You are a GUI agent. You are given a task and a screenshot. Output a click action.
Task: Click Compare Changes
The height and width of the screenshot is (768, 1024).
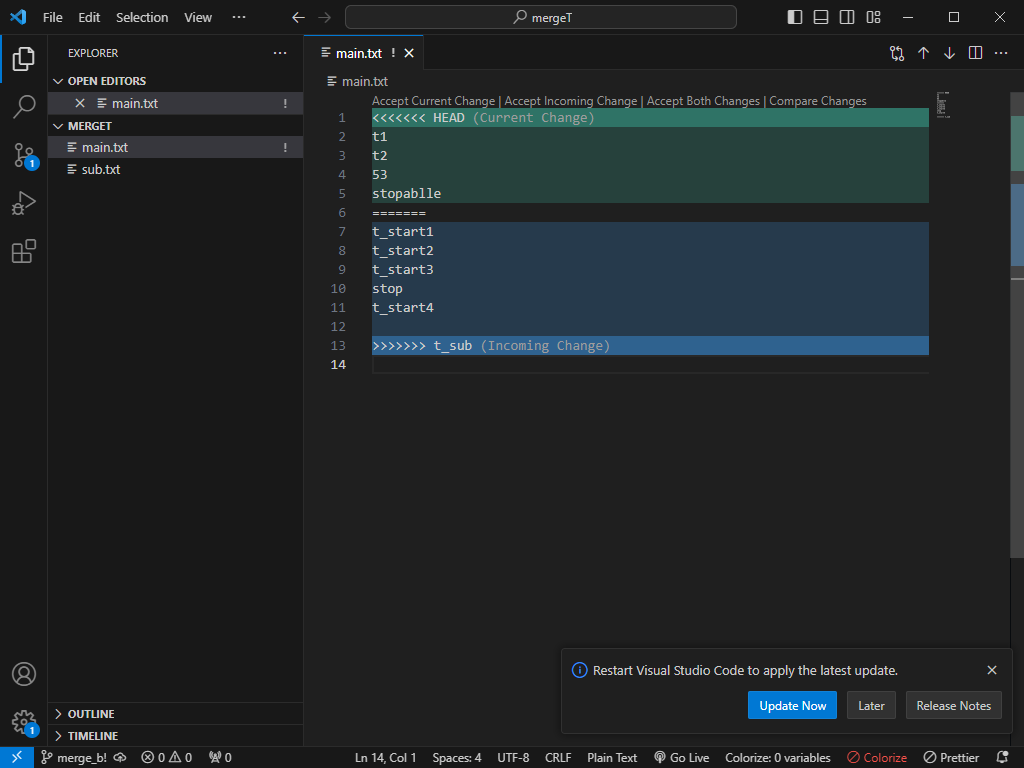click(818, 101)
